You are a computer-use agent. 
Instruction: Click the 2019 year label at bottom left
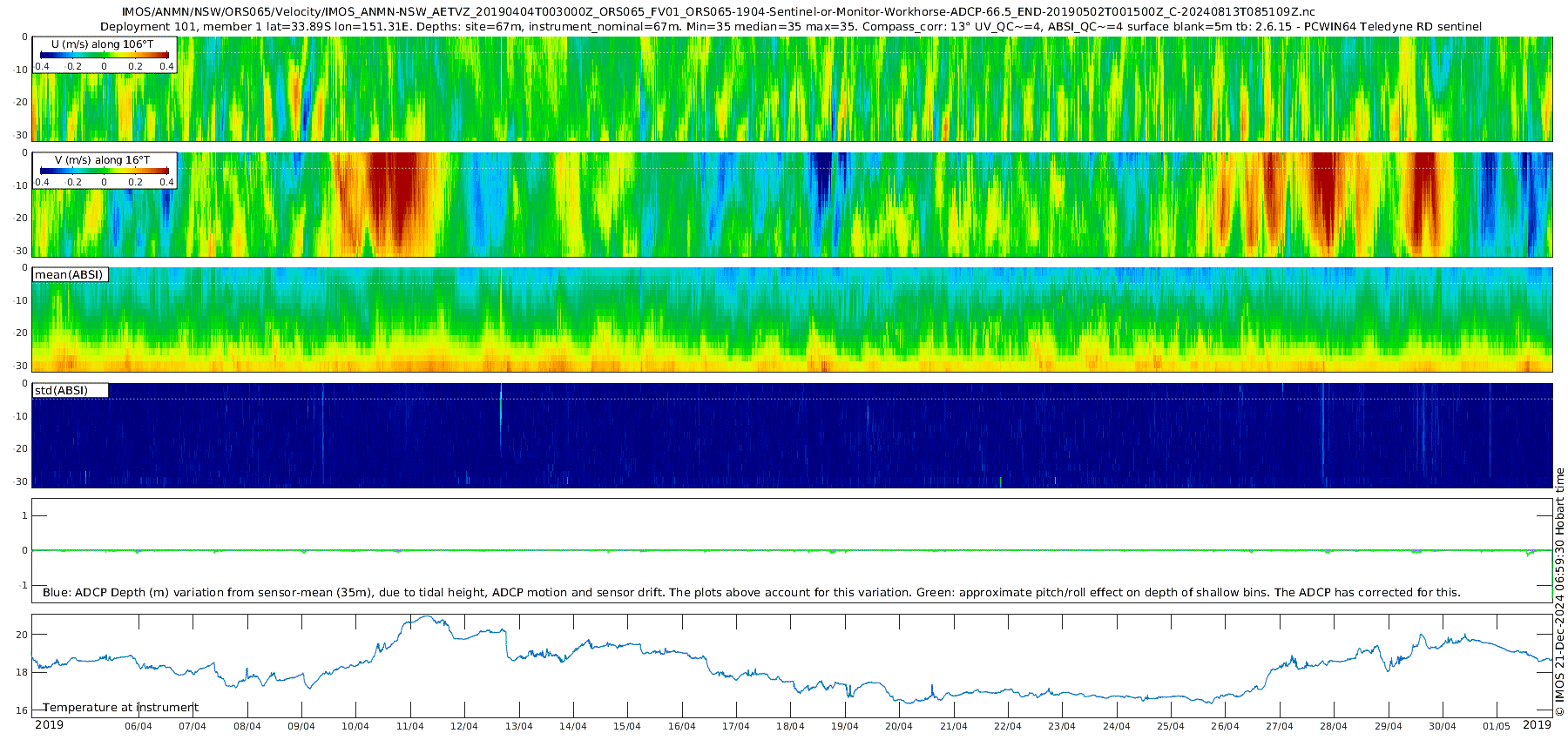49,725
